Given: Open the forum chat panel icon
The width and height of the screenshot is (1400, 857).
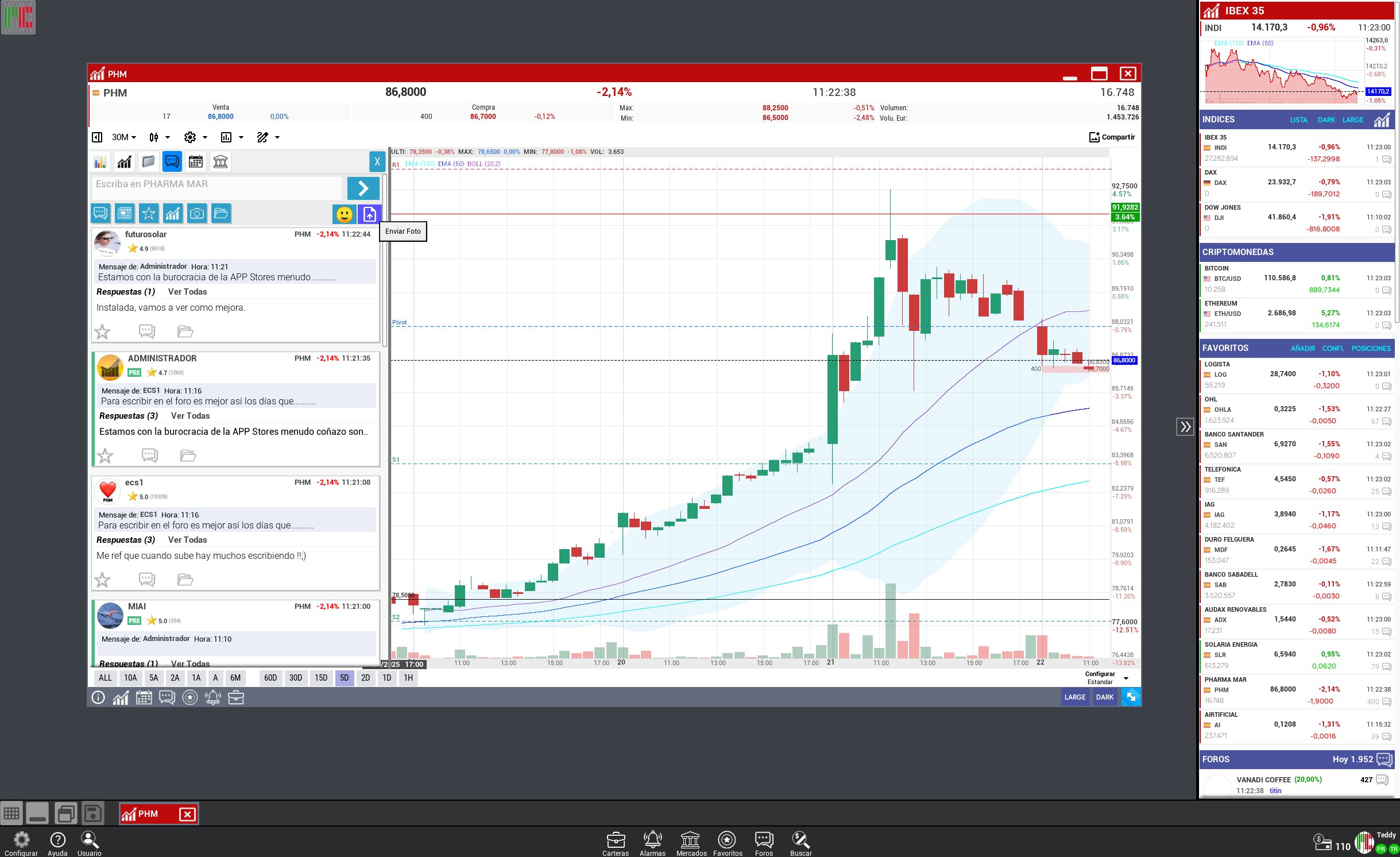Looking at the screenshot, I should click(172, 162).
